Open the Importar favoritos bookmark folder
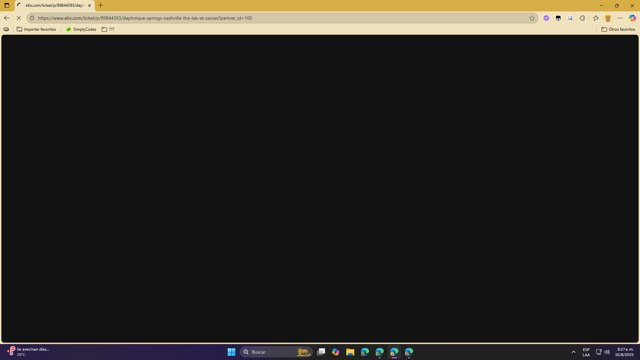 36,29
